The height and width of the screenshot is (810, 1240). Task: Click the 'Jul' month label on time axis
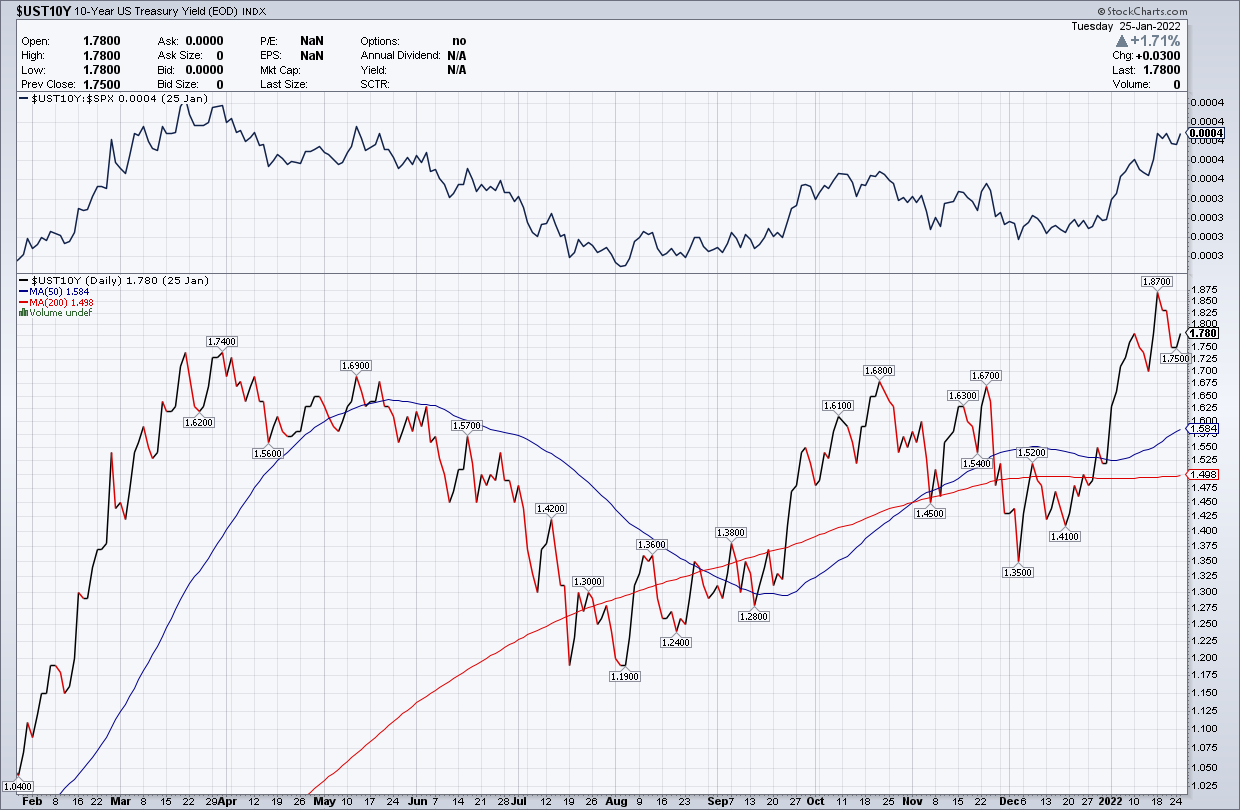point(521,802)
